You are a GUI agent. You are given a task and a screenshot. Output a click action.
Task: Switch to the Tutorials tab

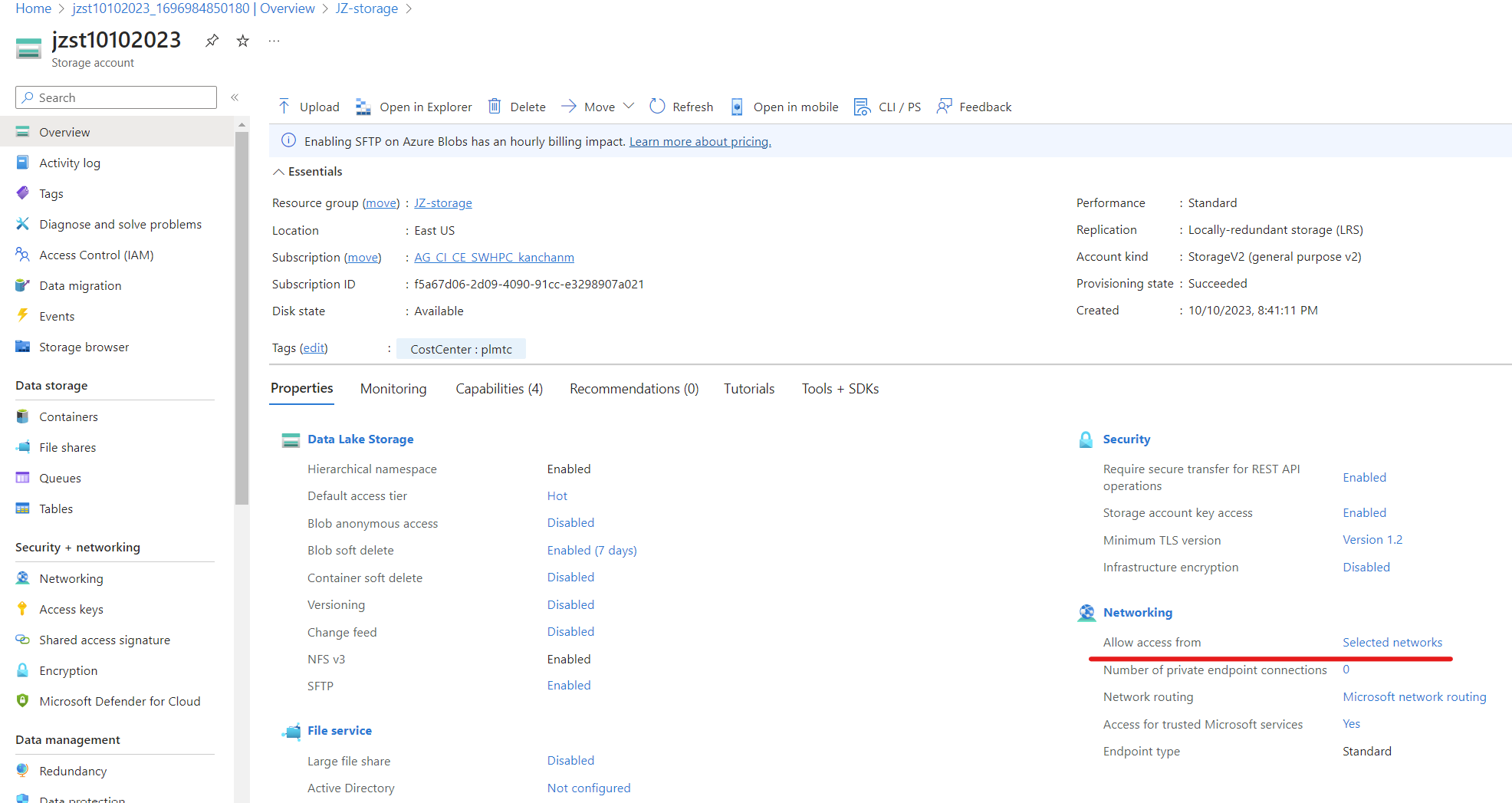click(749, 389)
